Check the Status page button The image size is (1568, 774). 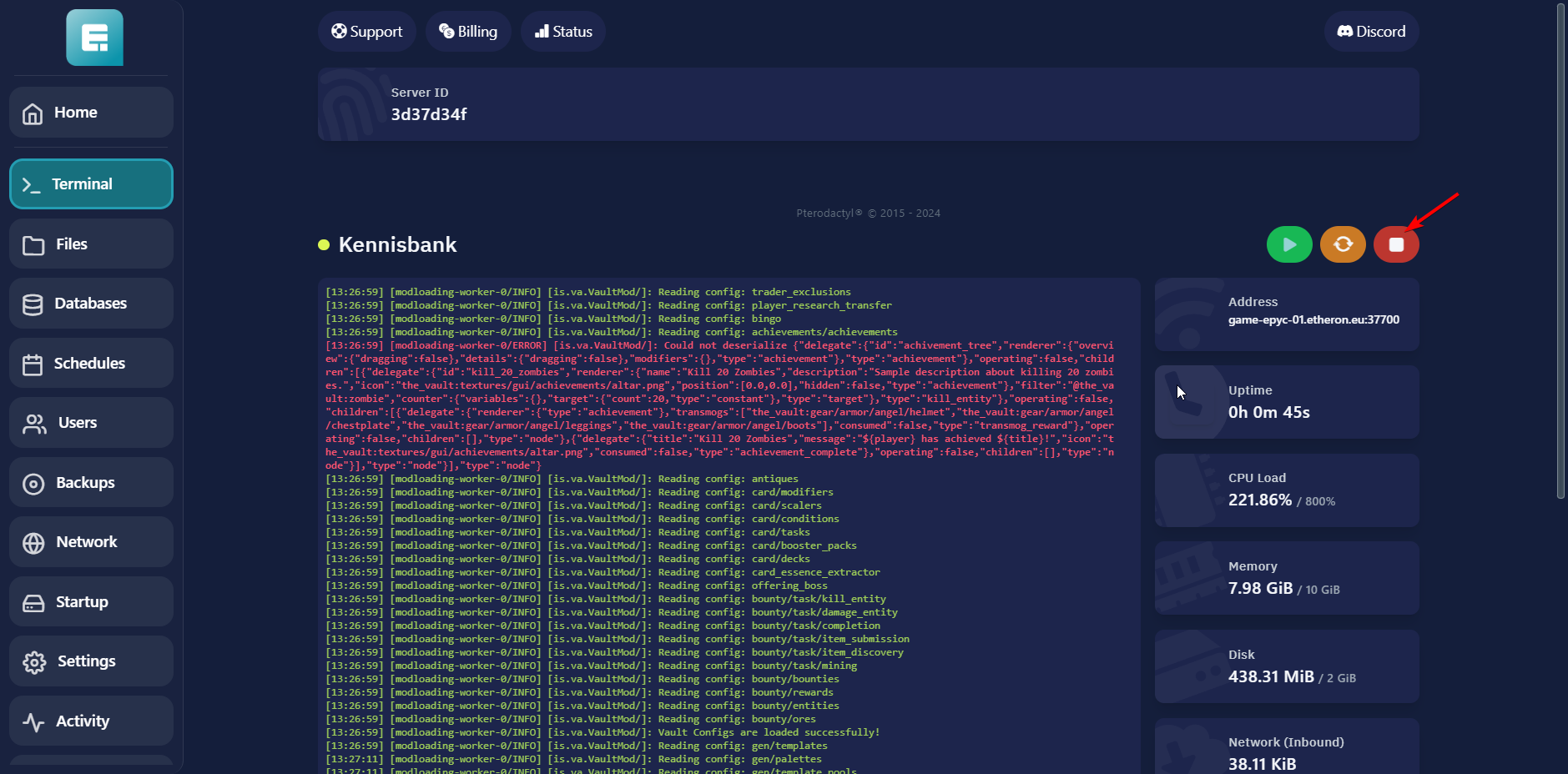coord(563,32)
